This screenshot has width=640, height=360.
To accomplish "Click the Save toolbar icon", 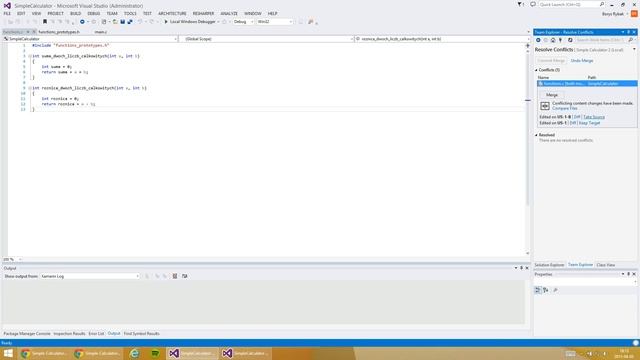I will point(122,22).
